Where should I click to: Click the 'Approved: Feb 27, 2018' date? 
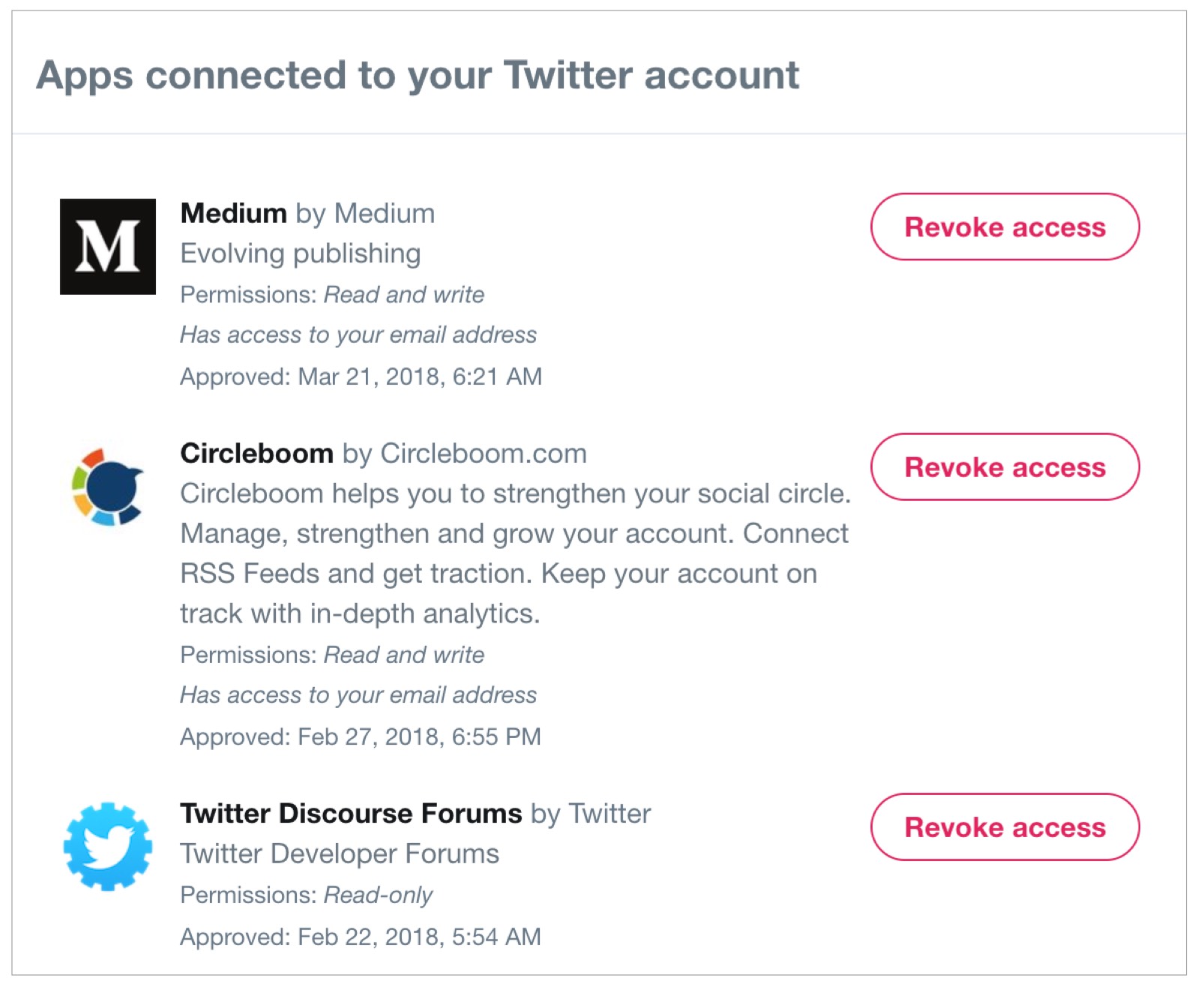click(361, 736)
